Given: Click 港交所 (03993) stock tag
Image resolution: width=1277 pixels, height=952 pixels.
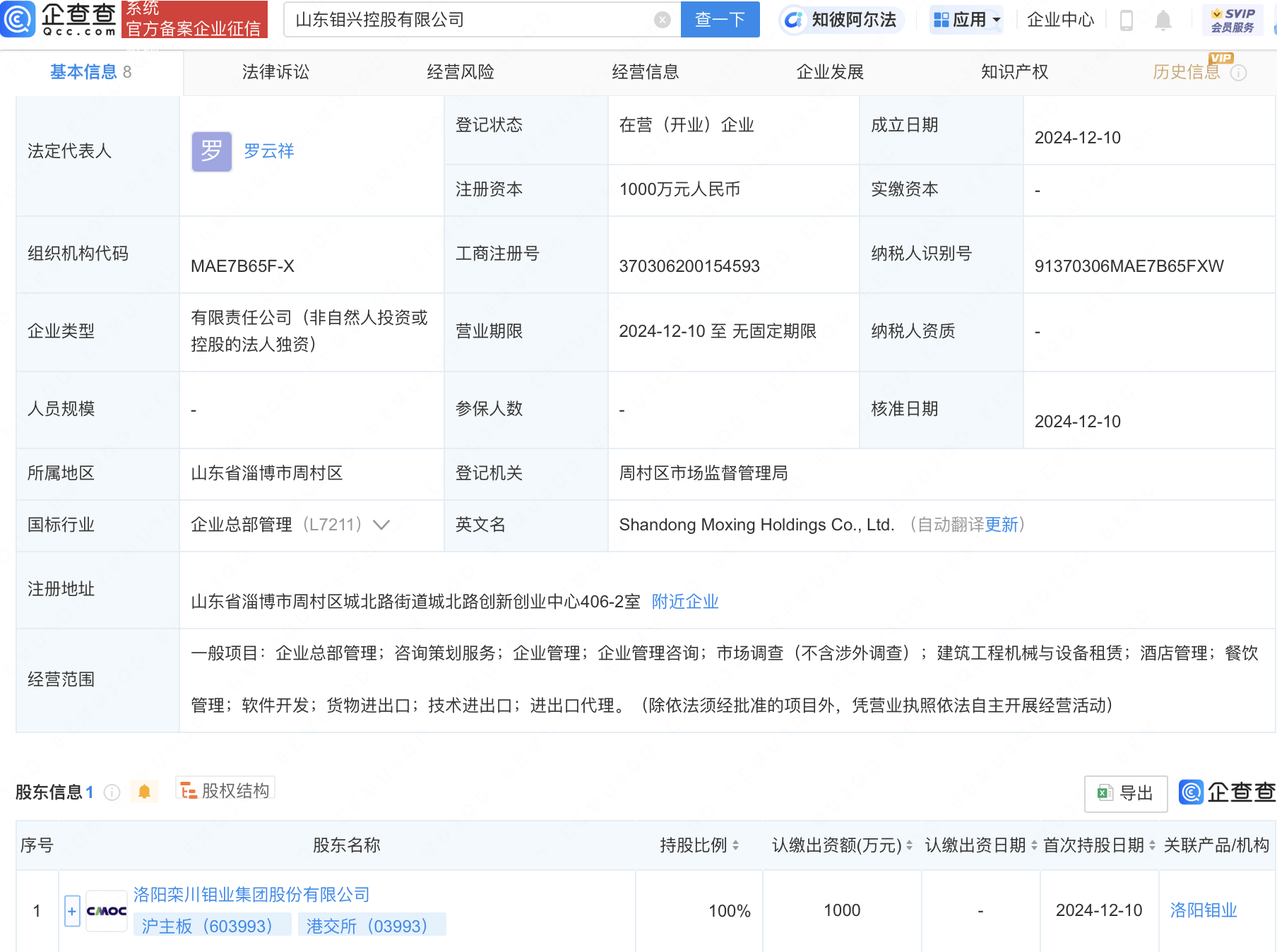Looking at the screenshot, I should pyautogui.click(x=372, y=925).
